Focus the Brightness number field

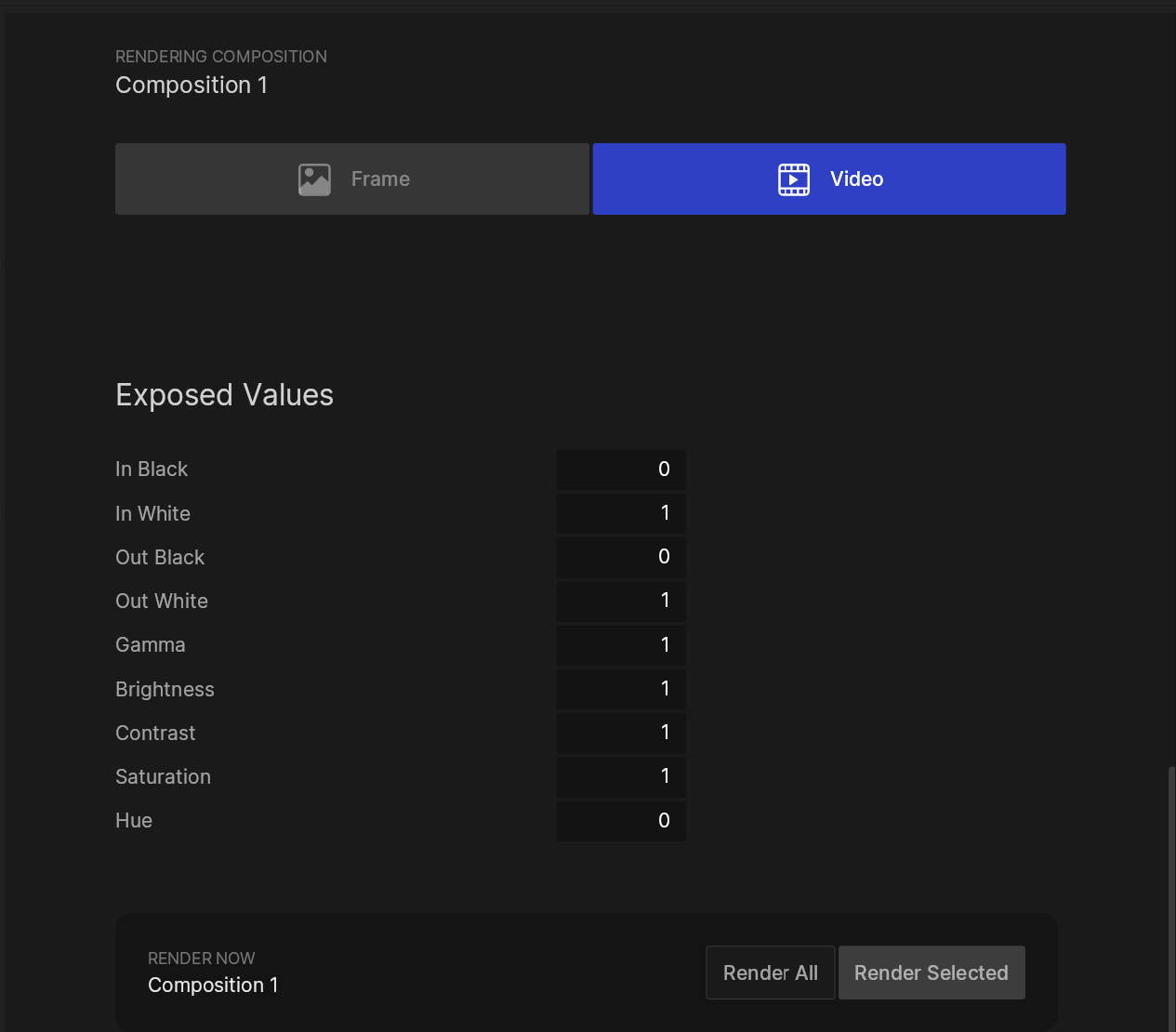tap(620, 689)
